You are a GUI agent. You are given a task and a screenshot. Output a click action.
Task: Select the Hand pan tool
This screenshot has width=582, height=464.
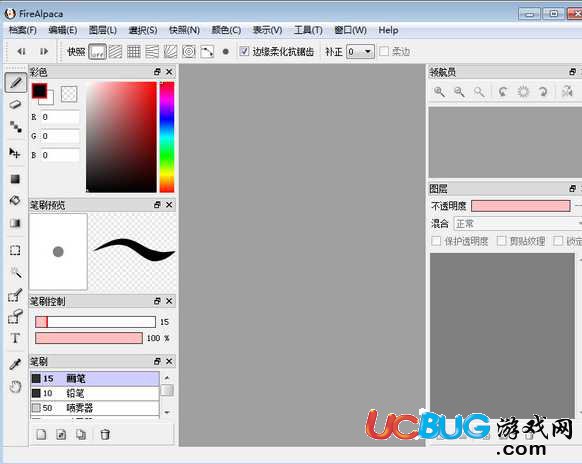pyautogui.click(x=15, y=387)
